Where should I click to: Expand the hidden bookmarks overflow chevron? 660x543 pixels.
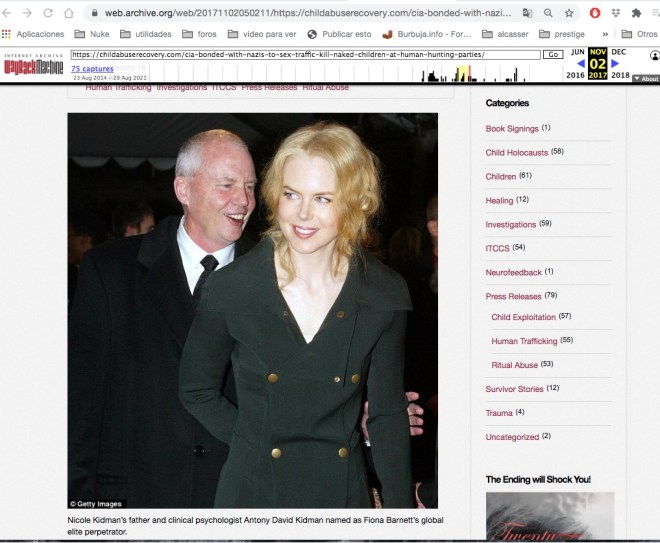605,34
